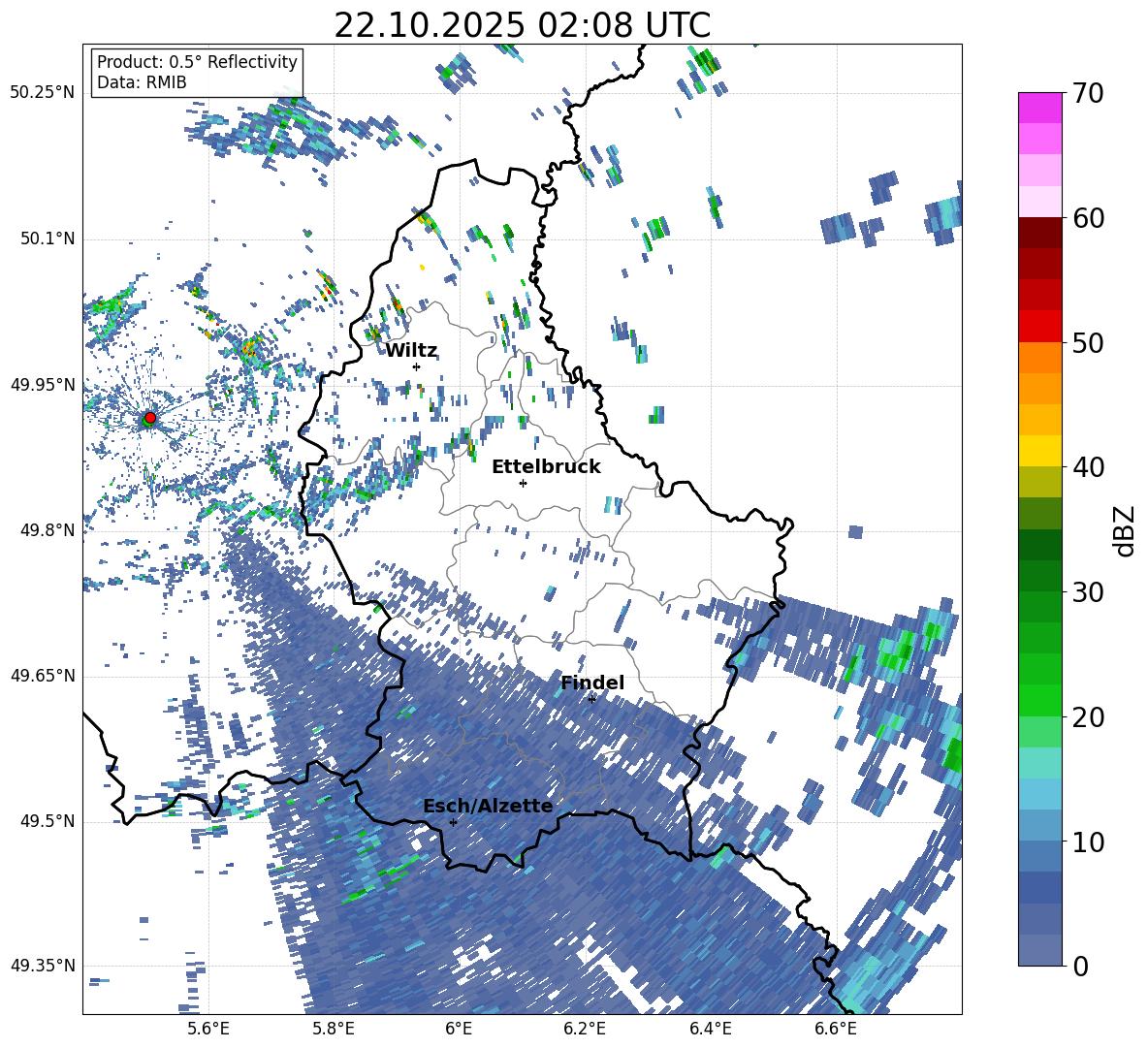Click the yellow swatch at 40 dBZ
The width and height of the screenshot is (1148, 1048).
click(1039, 451)
